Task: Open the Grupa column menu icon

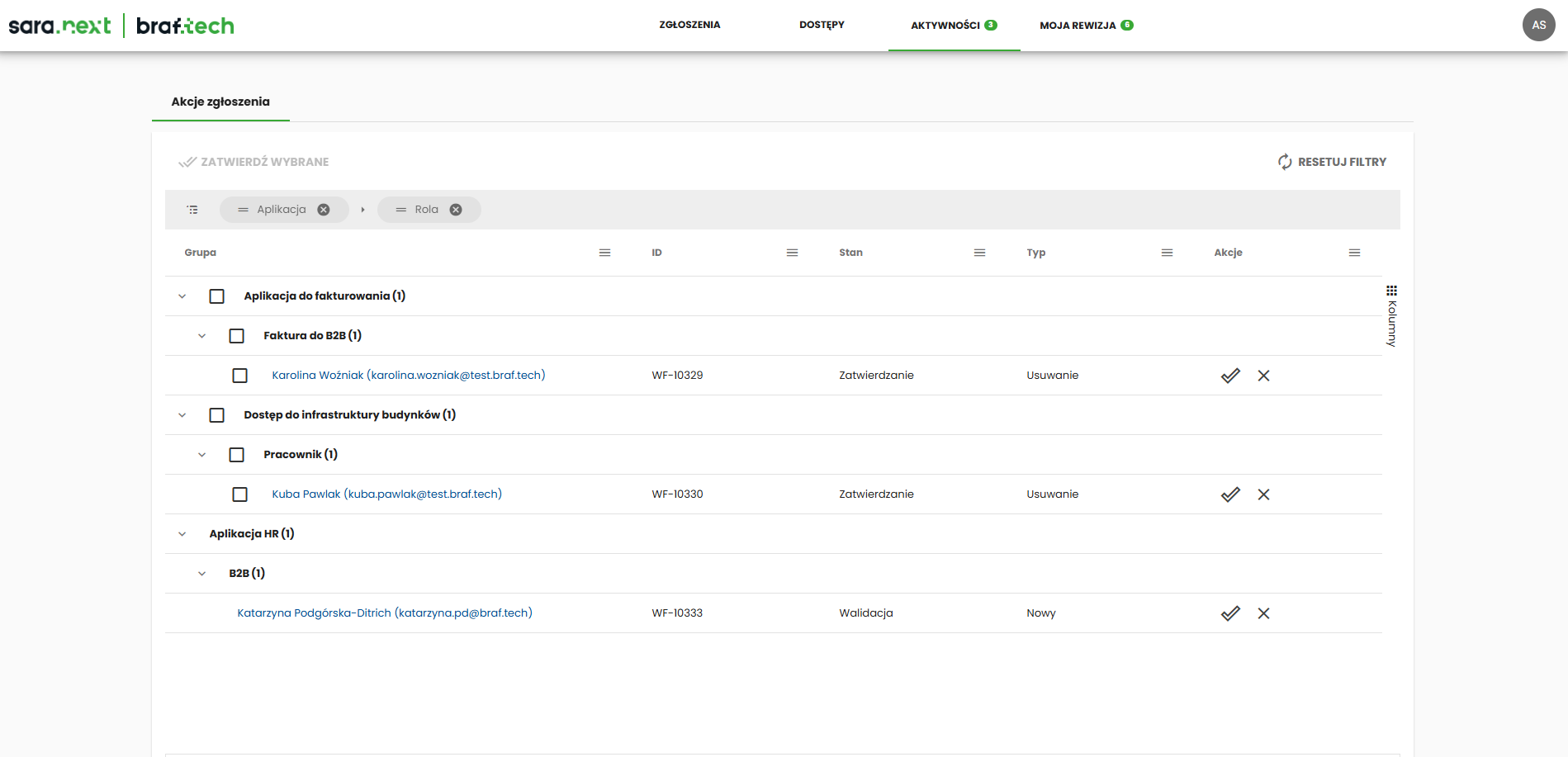Action: click(x=604, y=253)
